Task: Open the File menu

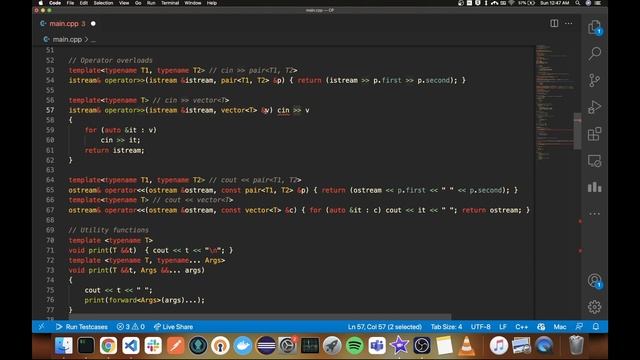Action: click(70, 3)
